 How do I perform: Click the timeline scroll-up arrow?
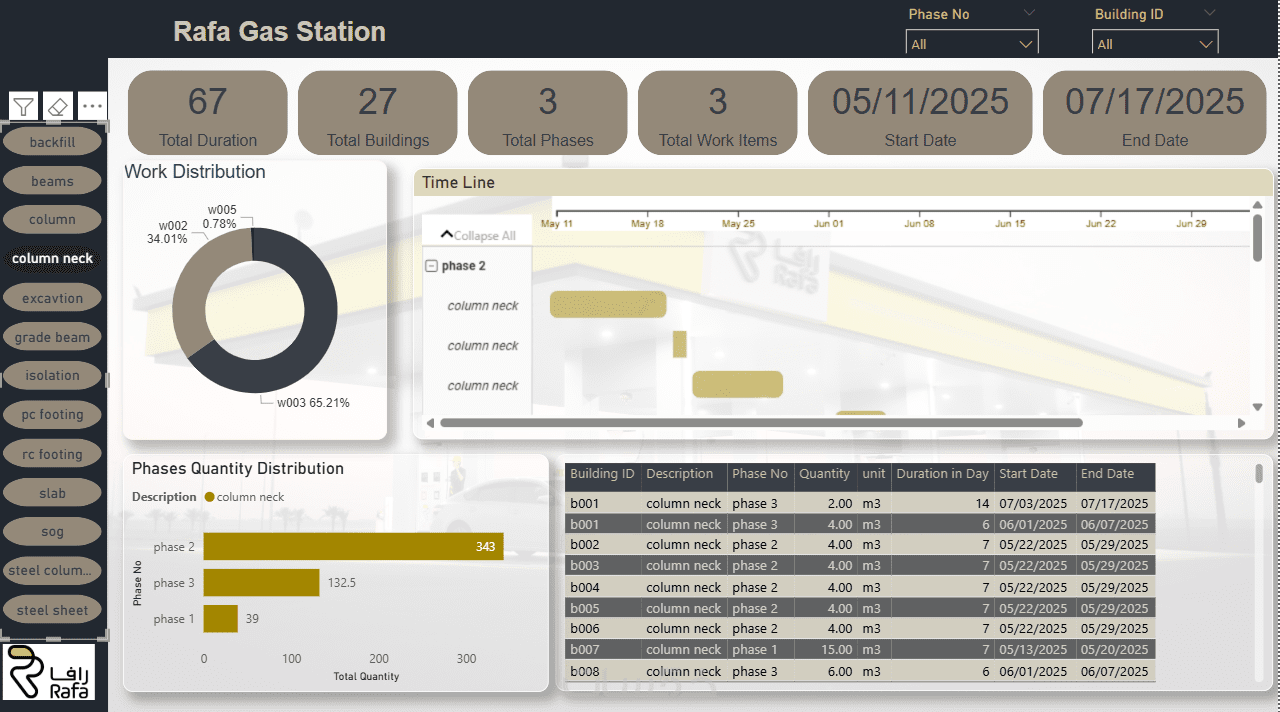click(x=1258, y=206)
